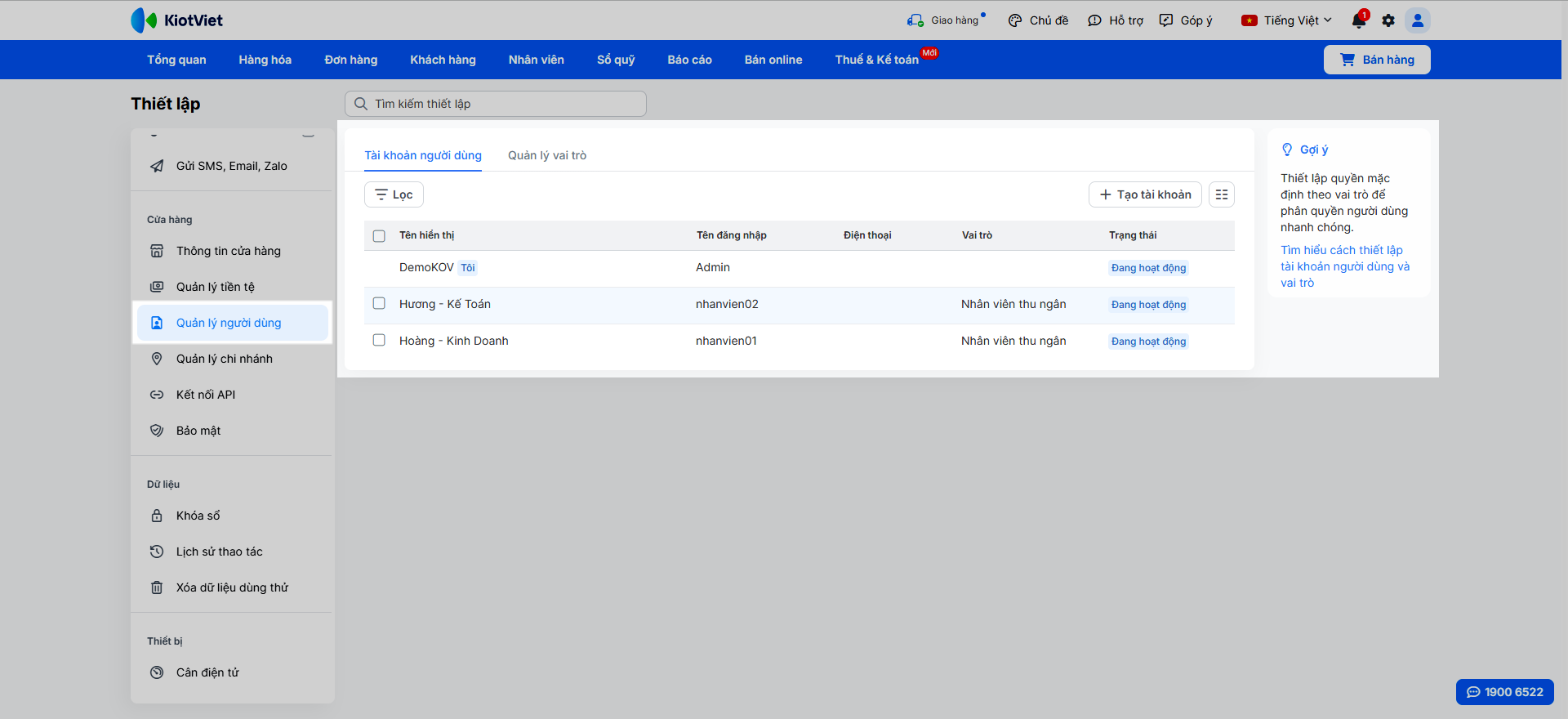Click nhanvien02's Đang hoạt động status badge
The width and height of the screenshot is (1568, 719).
tap(1148, 305)
